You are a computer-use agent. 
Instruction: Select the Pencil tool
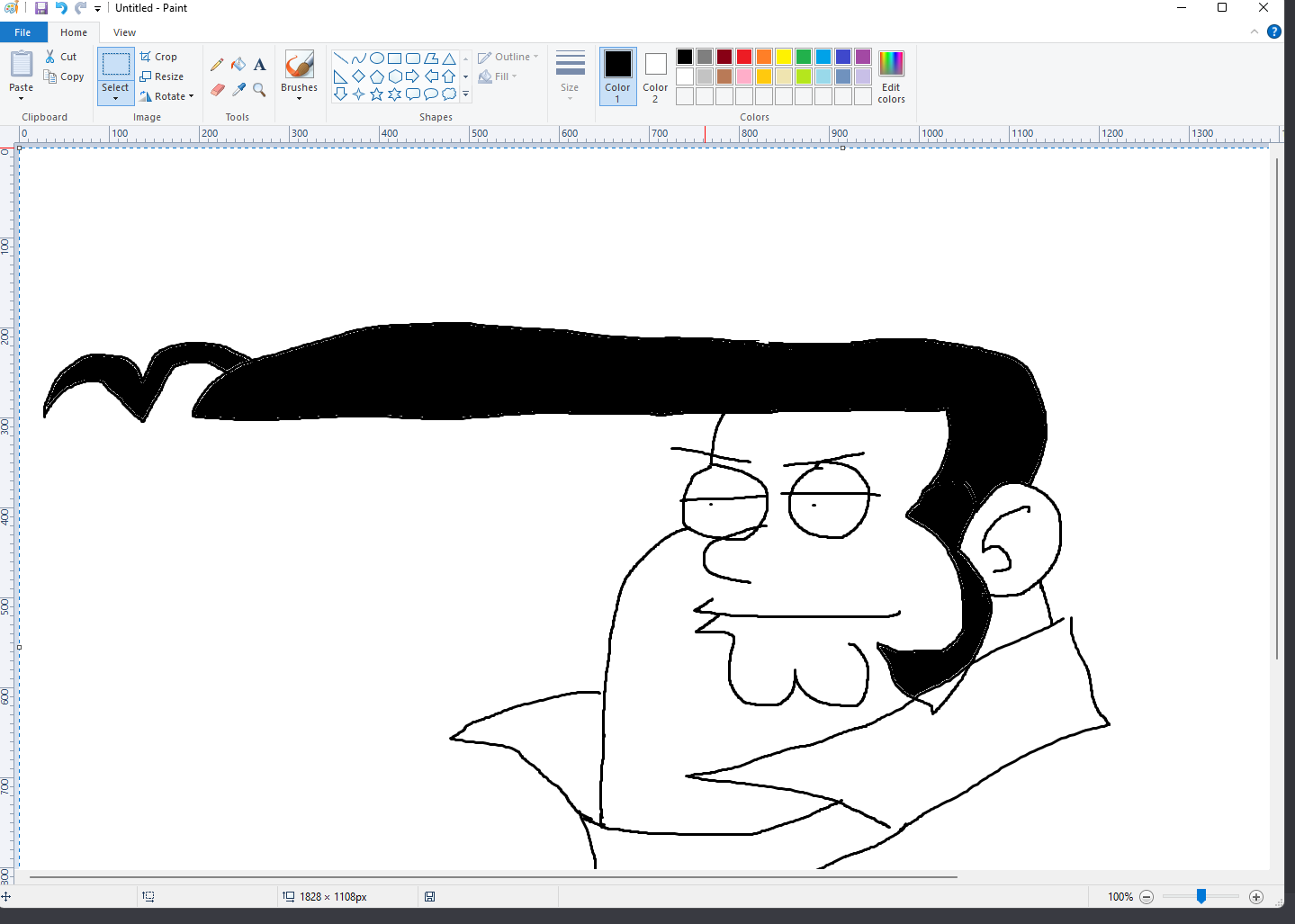click(217, 65)
